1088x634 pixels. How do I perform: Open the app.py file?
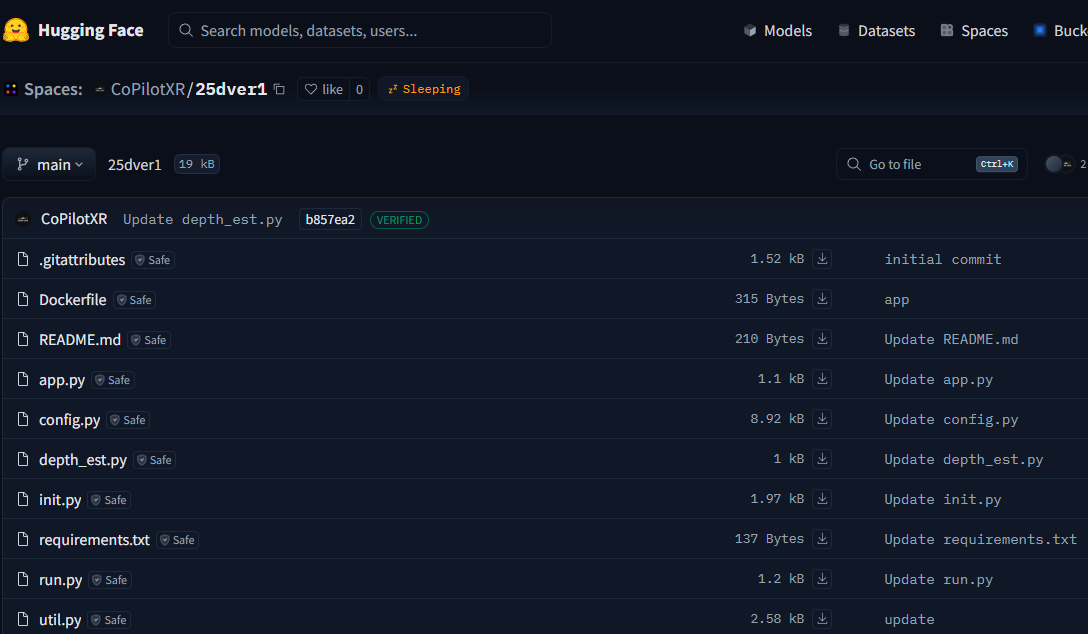point(62,380)
